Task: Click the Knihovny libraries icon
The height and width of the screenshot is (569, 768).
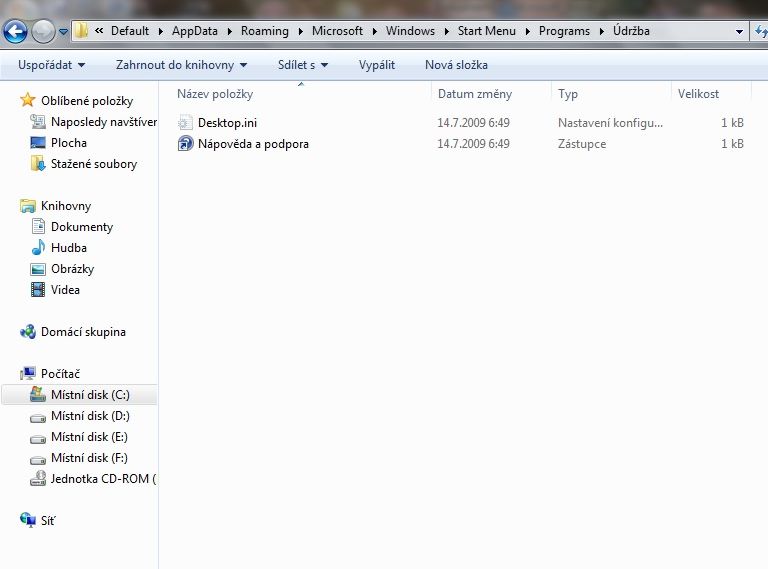Action: pyautogui.click(x=28, y=206)
